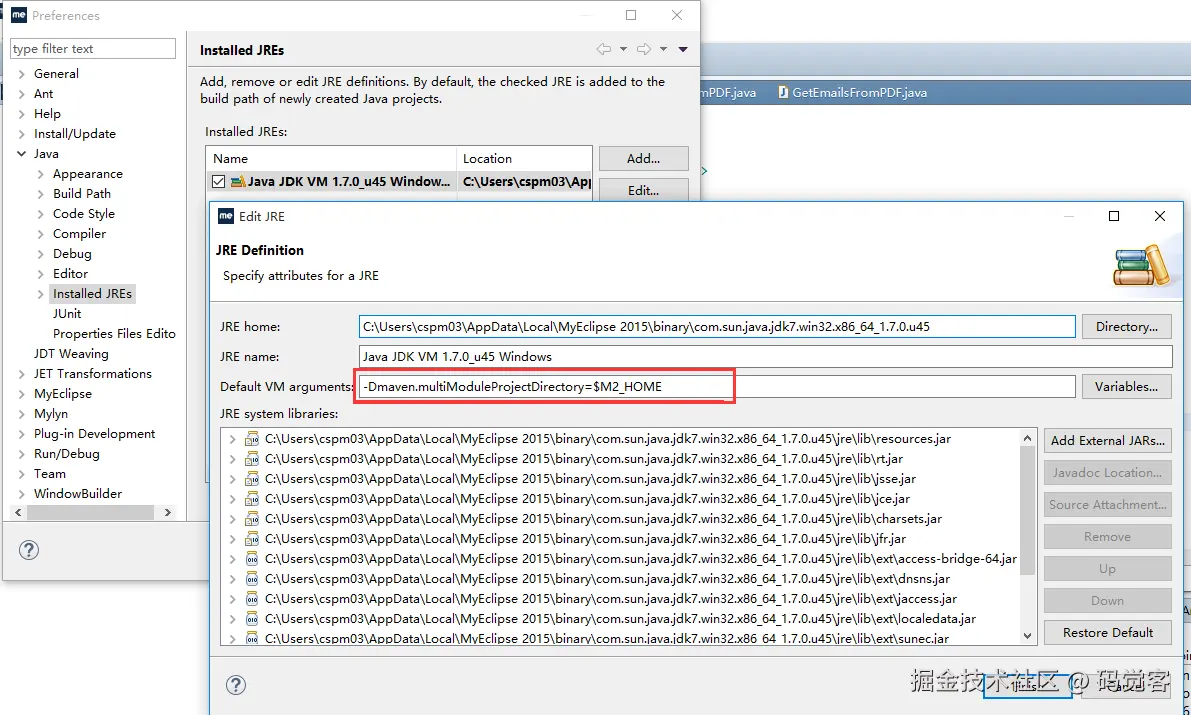Select Plug-in Development in preferences tree
This screenshot has width=1191, height=715.
tap(94, 434)
